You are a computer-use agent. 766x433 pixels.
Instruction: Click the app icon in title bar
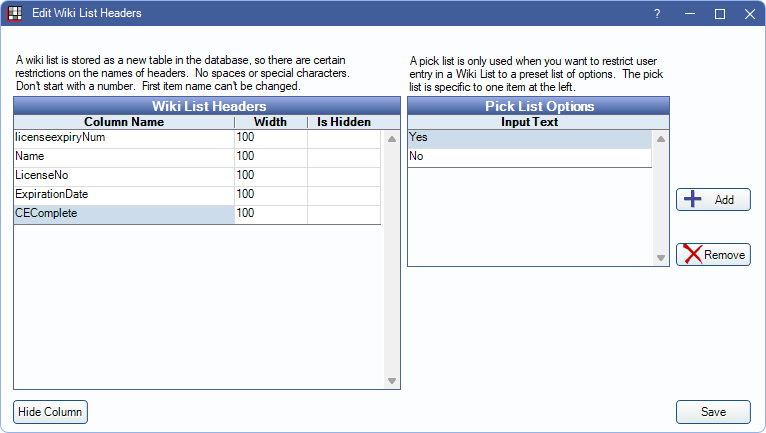(15, 14)
